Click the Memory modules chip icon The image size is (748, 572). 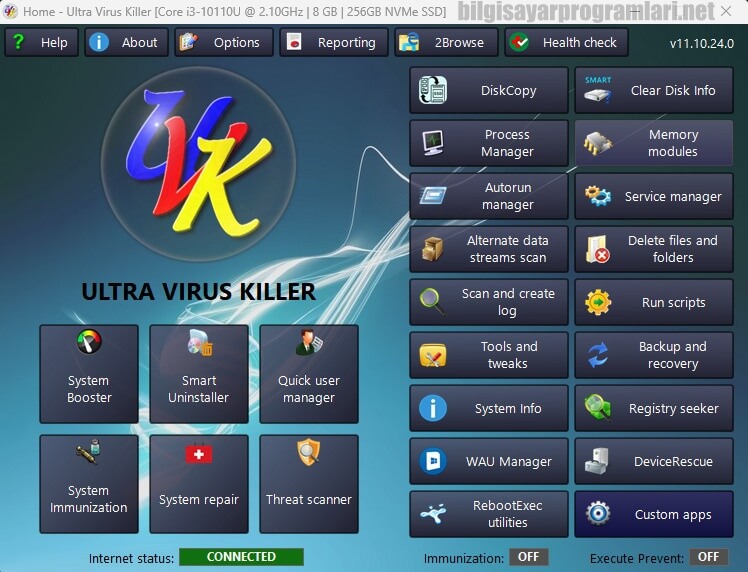(598, 143)
